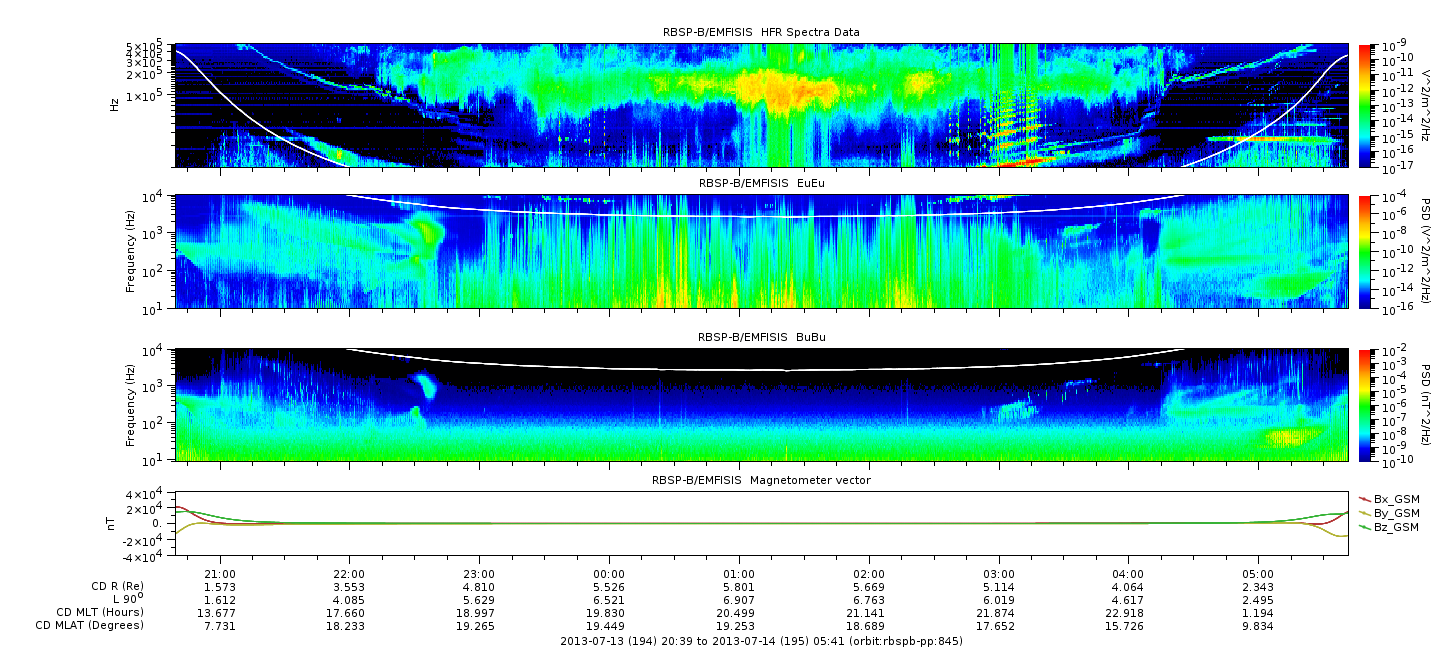Select the Bz_GSM legend entry
The image size is (1447, 658).
1396,526
